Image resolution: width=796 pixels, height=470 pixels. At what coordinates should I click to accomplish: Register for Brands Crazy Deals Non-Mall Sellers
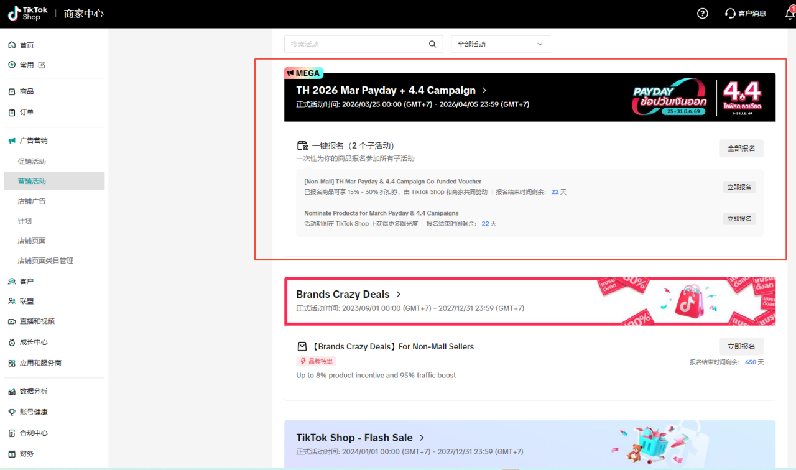click(x=741, y=345)
